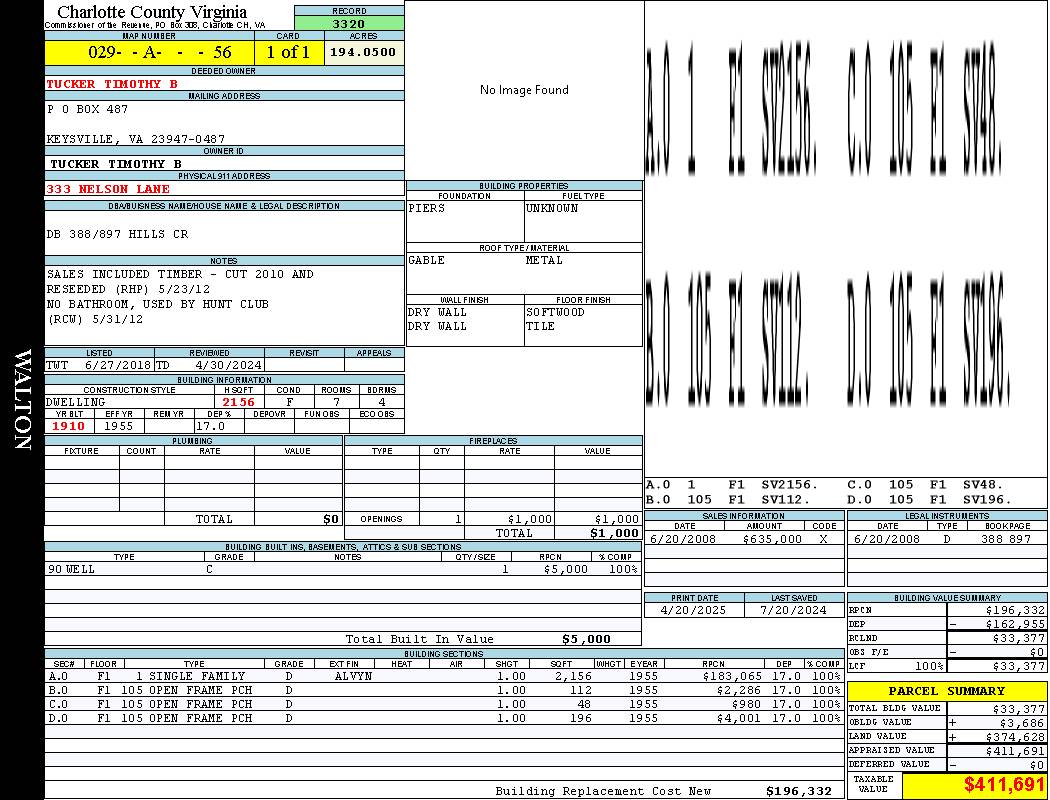Select the sale amount $635,000
This screenshot has width=1050, height=800.
pos(772,540)
